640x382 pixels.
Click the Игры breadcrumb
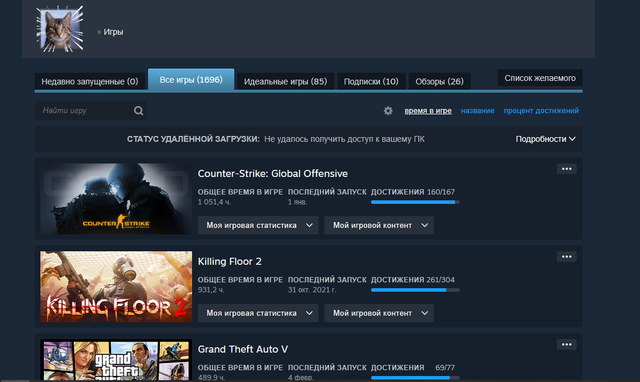pyautogui.click(x=113, y=32)
